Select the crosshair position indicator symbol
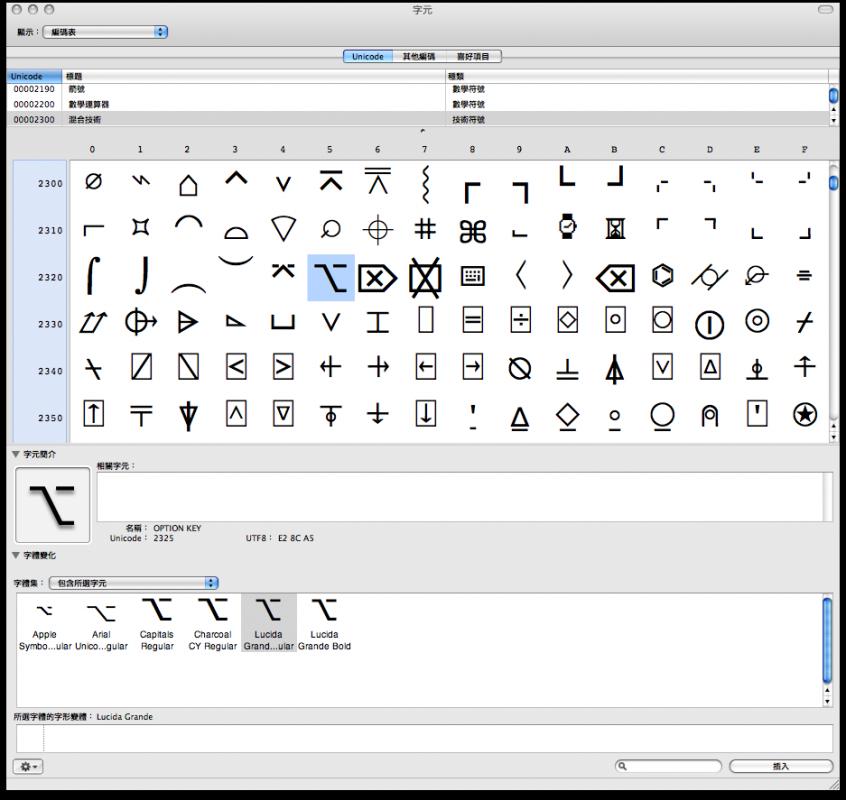Screen dimensions: 846x800 click(x=377, y=231)
